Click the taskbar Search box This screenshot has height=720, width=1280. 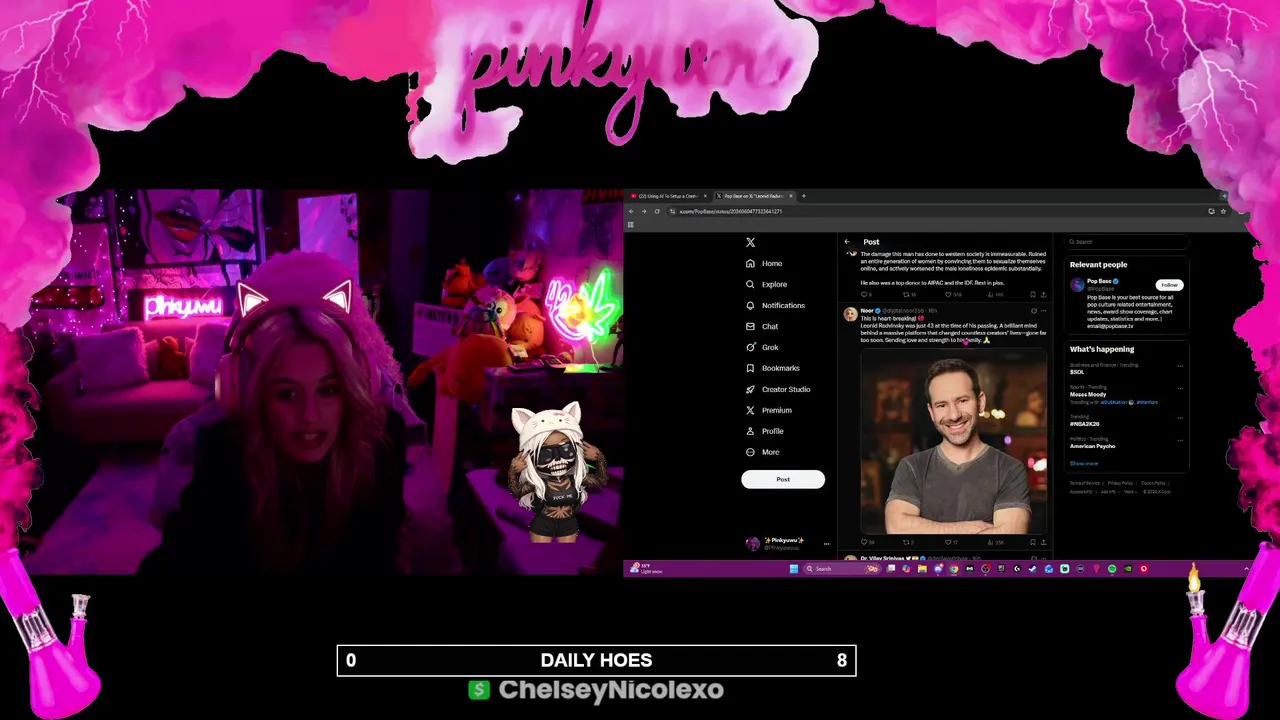tap(842, 569)
